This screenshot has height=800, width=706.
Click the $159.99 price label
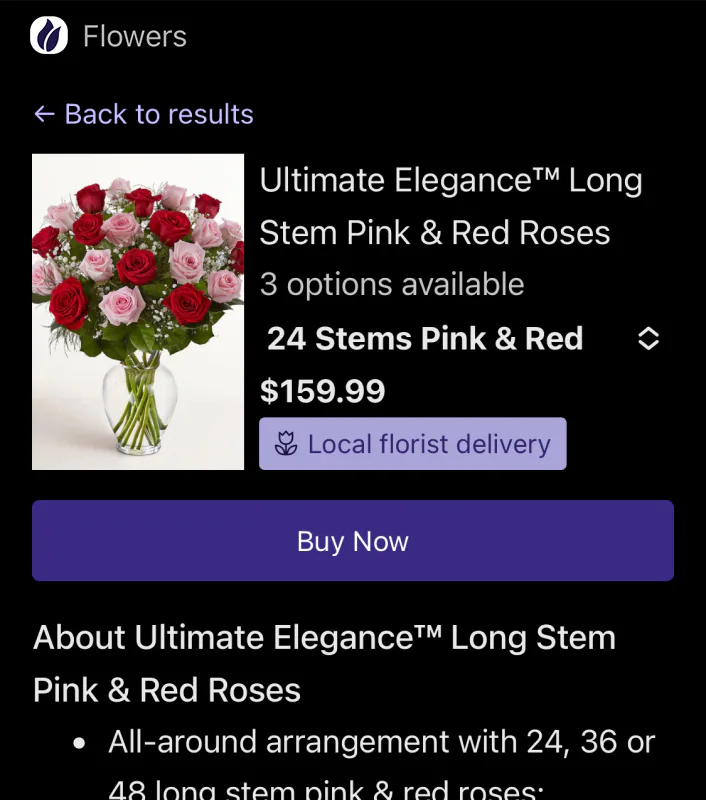323,391
